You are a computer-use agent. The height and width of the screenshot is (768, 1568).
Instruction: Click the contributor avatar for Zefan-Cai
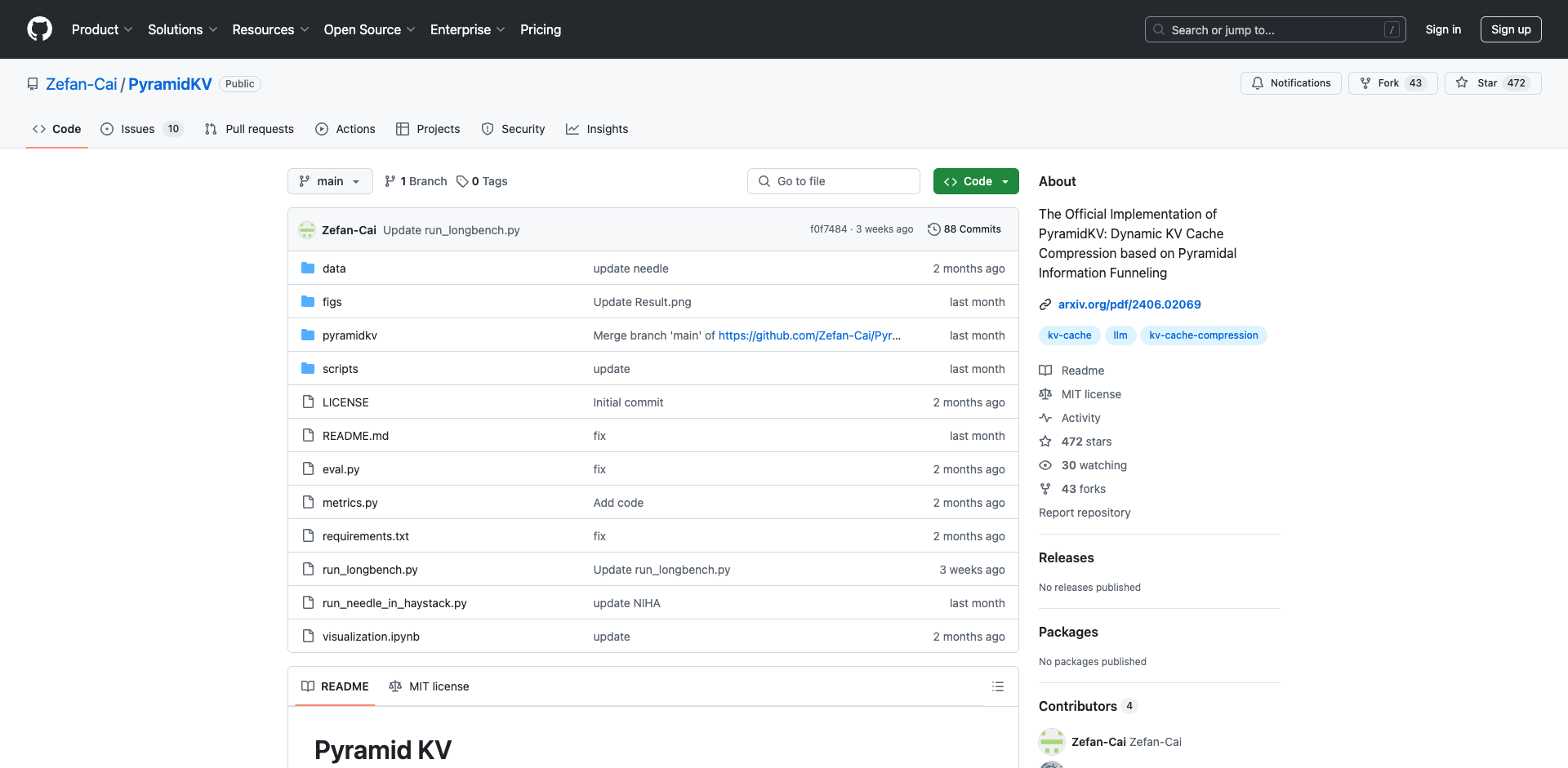[x=1052, y=742]
